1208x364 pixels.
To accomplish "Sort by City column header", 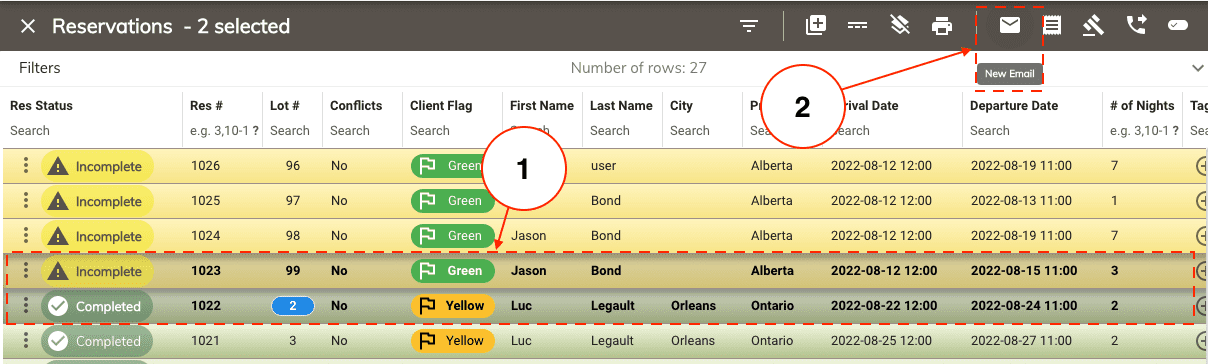I will [681, 106].
